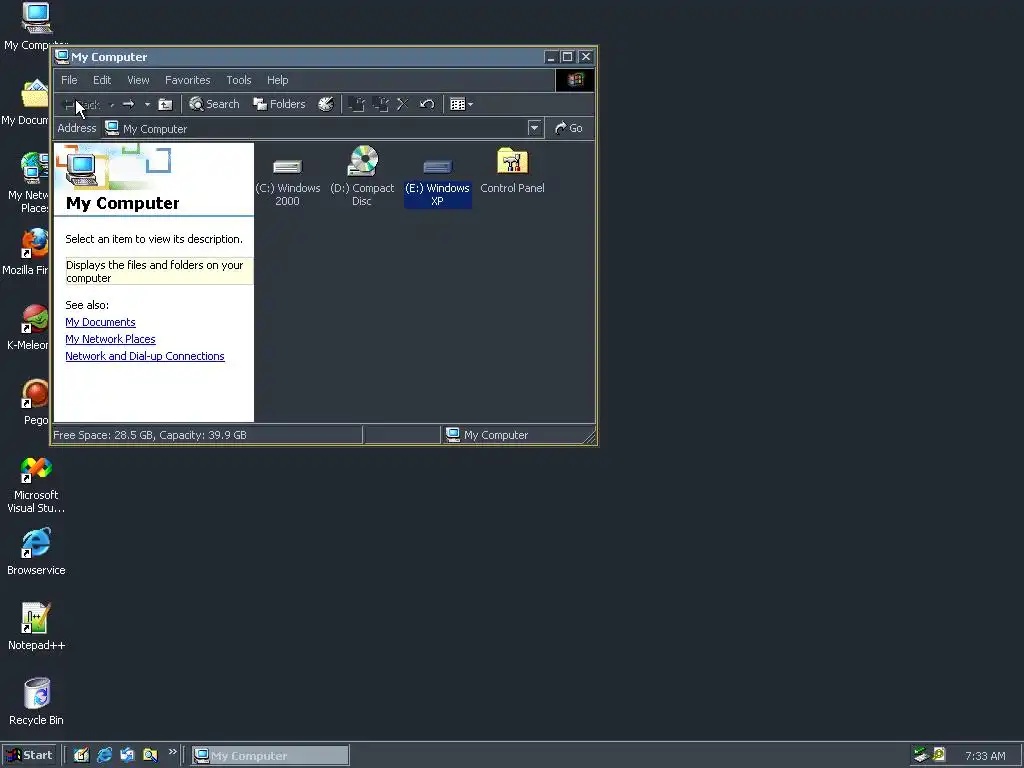
Task: Click the fourth quick launch search icon
Action: (x=150, y=755)
